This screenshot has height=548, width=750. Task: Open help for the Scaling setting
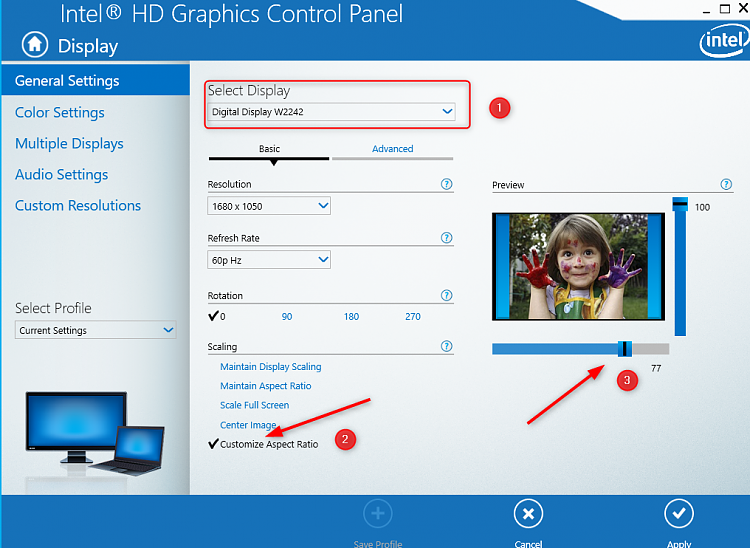point(446,346)
